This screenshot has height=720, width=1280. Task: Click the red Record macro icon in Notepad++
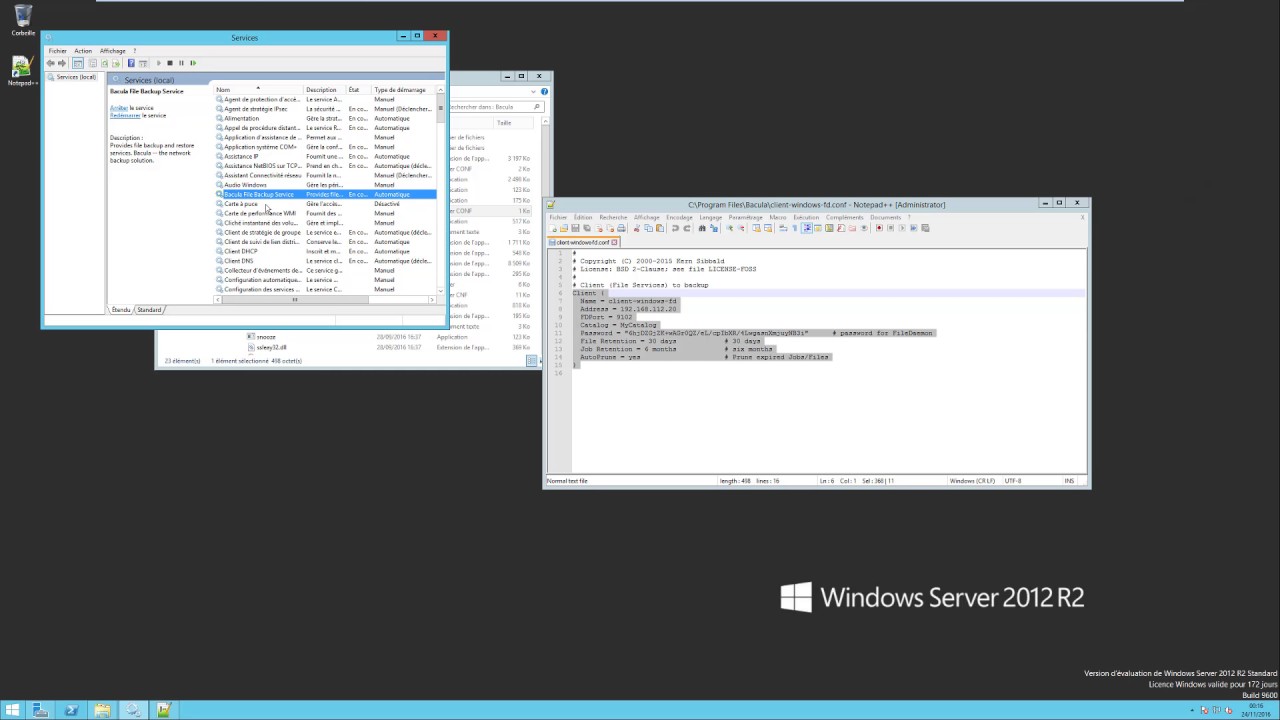pos(879,228)
